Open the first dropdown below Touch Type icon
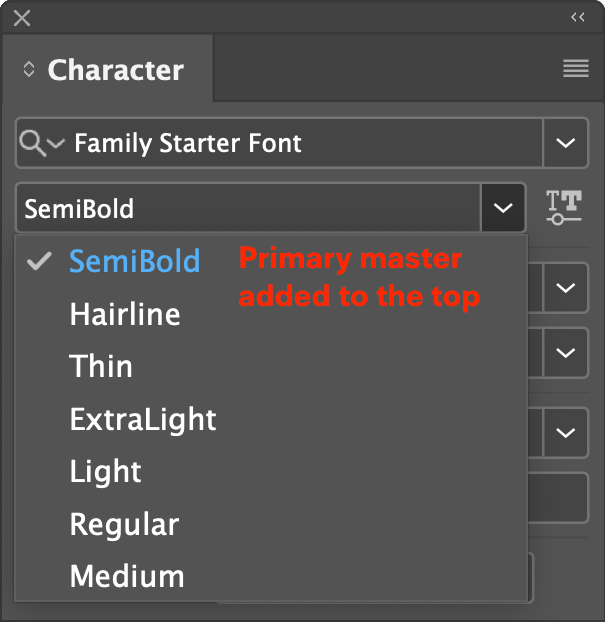 (x=565, y=288)
